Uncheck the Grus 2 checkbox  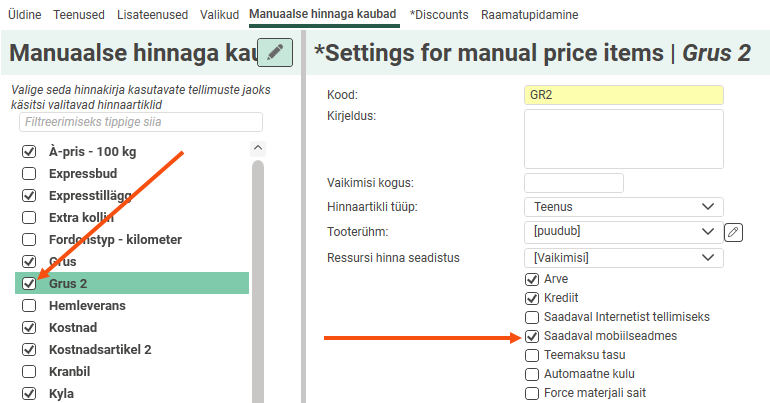pos(30,284)
